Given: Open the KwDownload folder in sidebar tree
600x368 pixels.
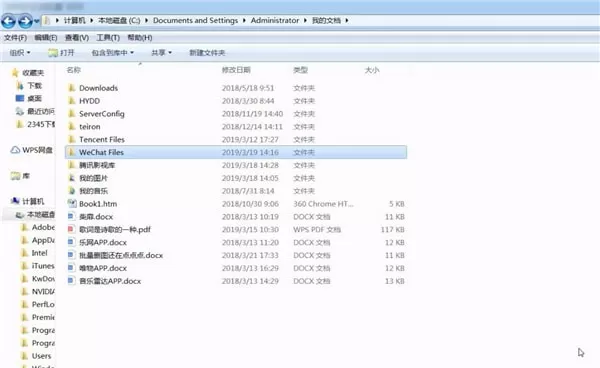Looking at the screenshot, I should [43, 279].
